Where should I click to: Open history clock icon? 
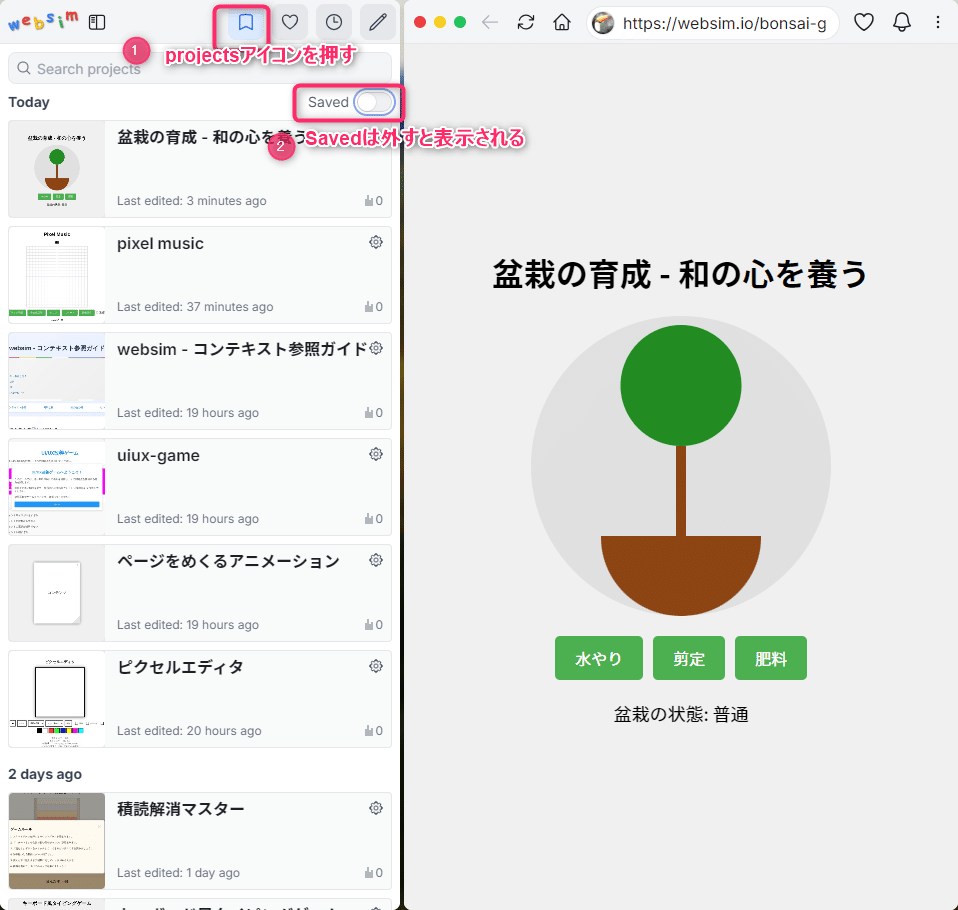(x=334, y=23)
